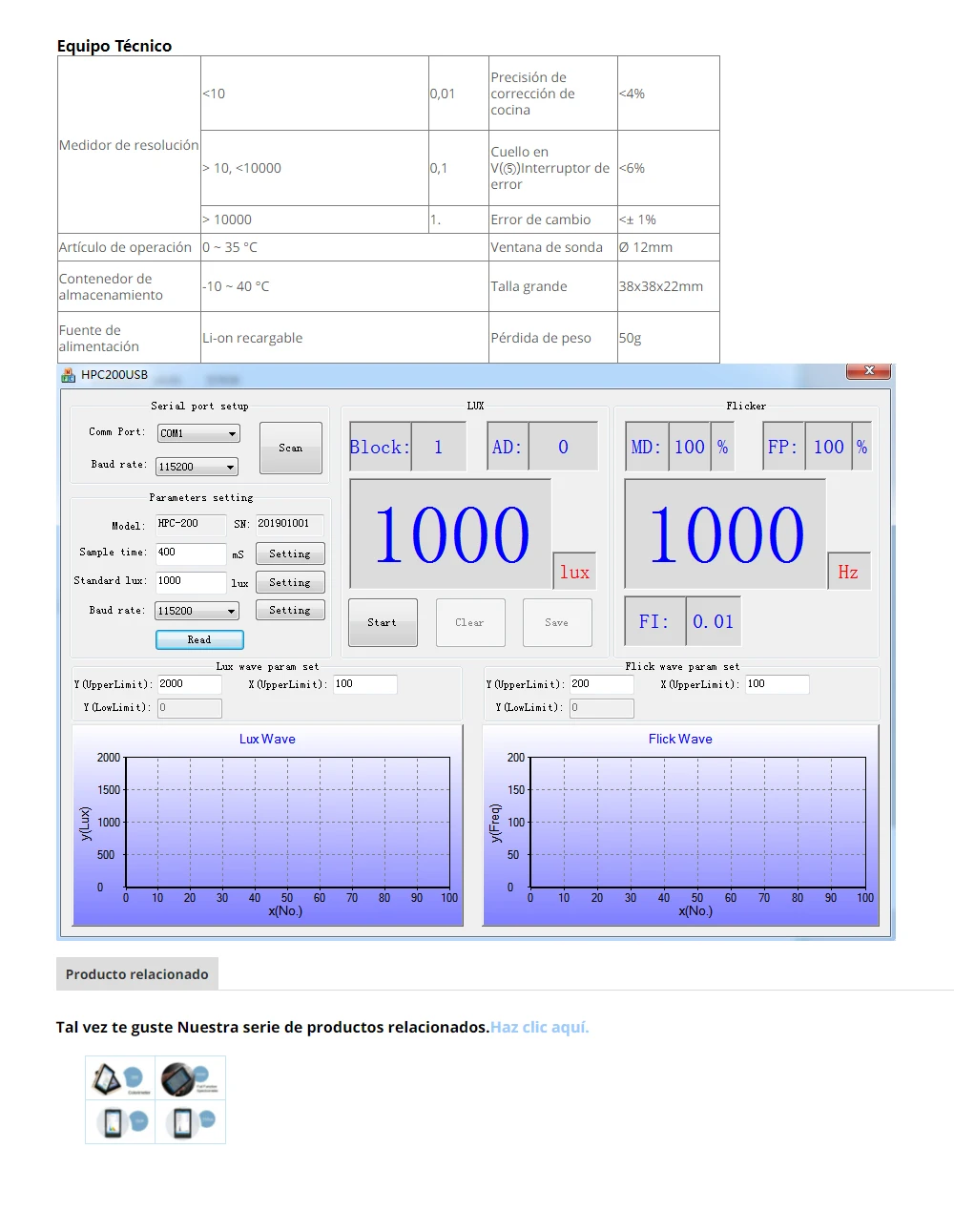Image resolution: width=954 pixels, height=1232 pixels.
Task: Click the '> 10, <10000' table cell
Action: 315,168
